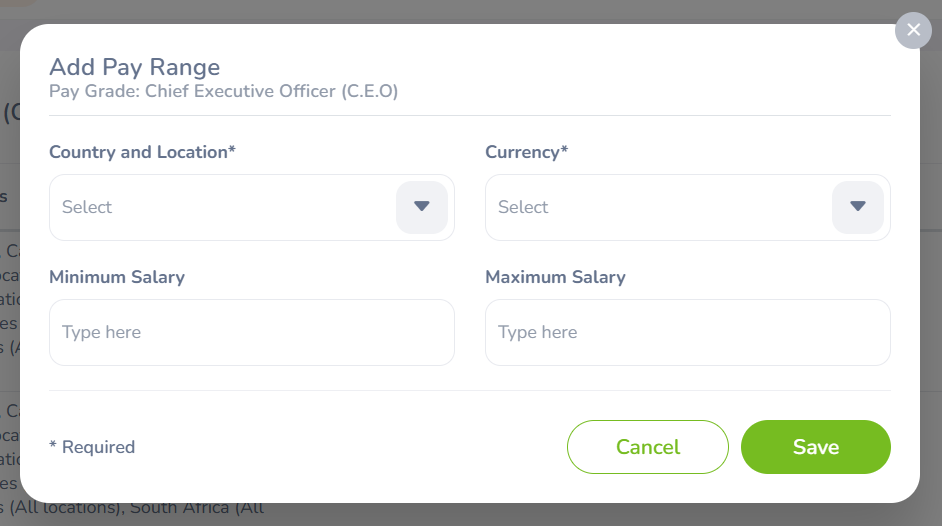Click the Country and Location label
The height and width of the screenshot is (526, 942).
tap(142, 152)
